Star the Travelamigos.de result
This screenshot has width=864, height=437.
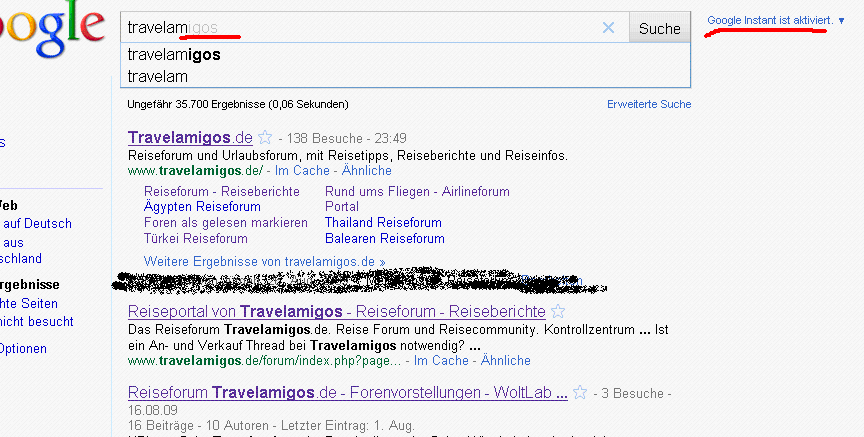pos(265,138)
